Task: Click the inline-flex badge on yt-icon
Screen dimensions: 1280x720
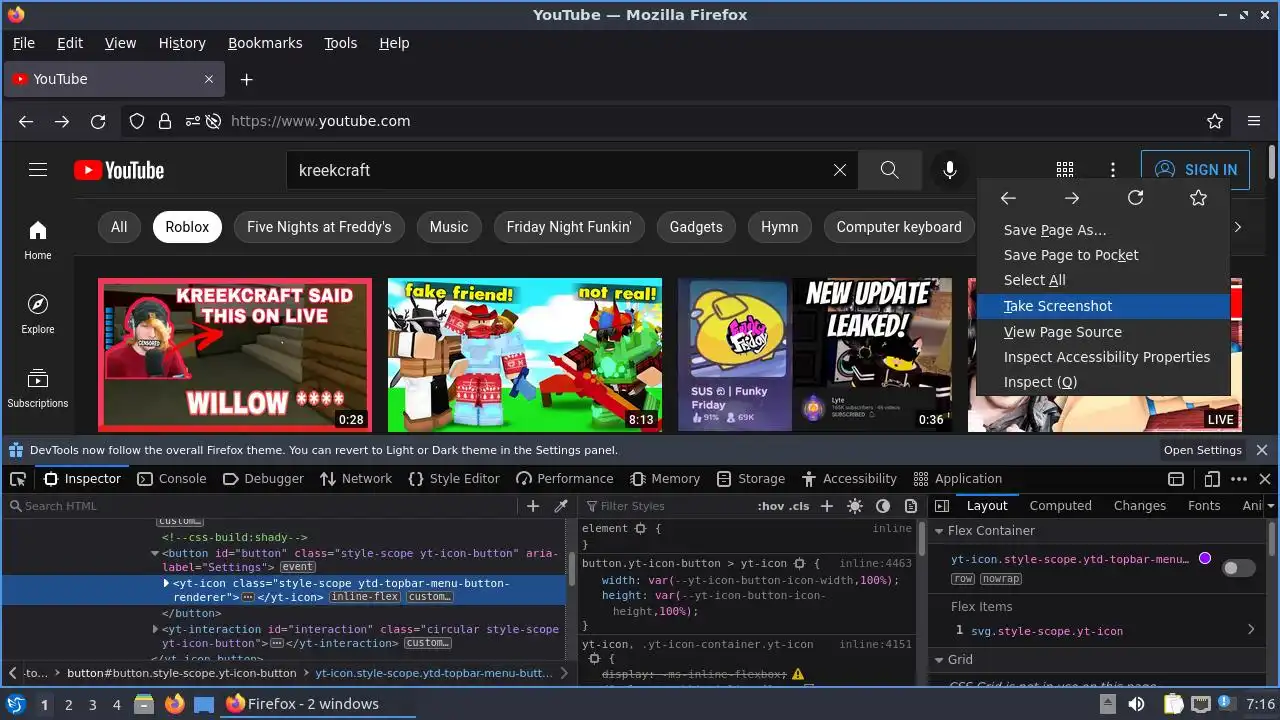Action: [365, 597]
